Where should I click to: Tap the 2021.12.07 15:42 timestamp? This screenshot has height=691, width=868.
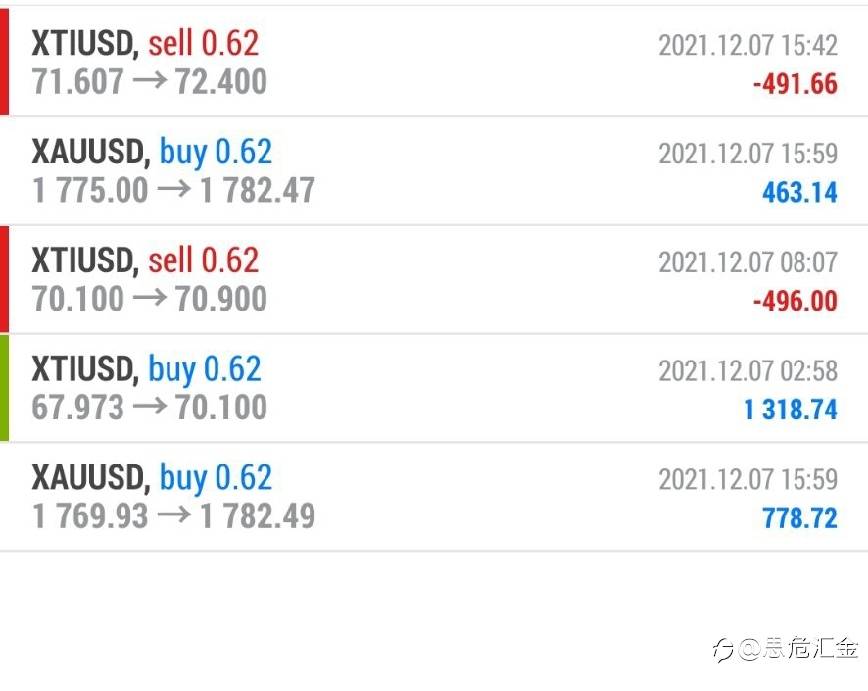[x=748, y=45]
